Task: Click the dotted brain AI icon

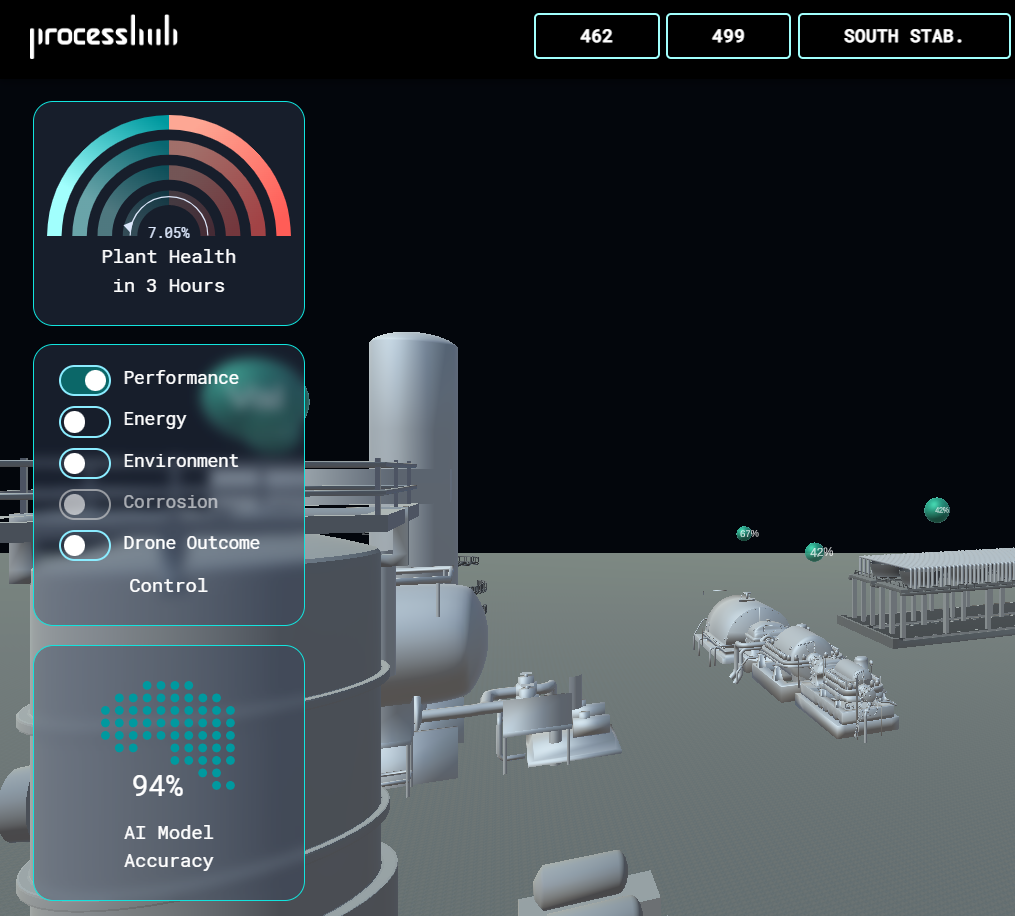Action: click(x=168, y=728)
